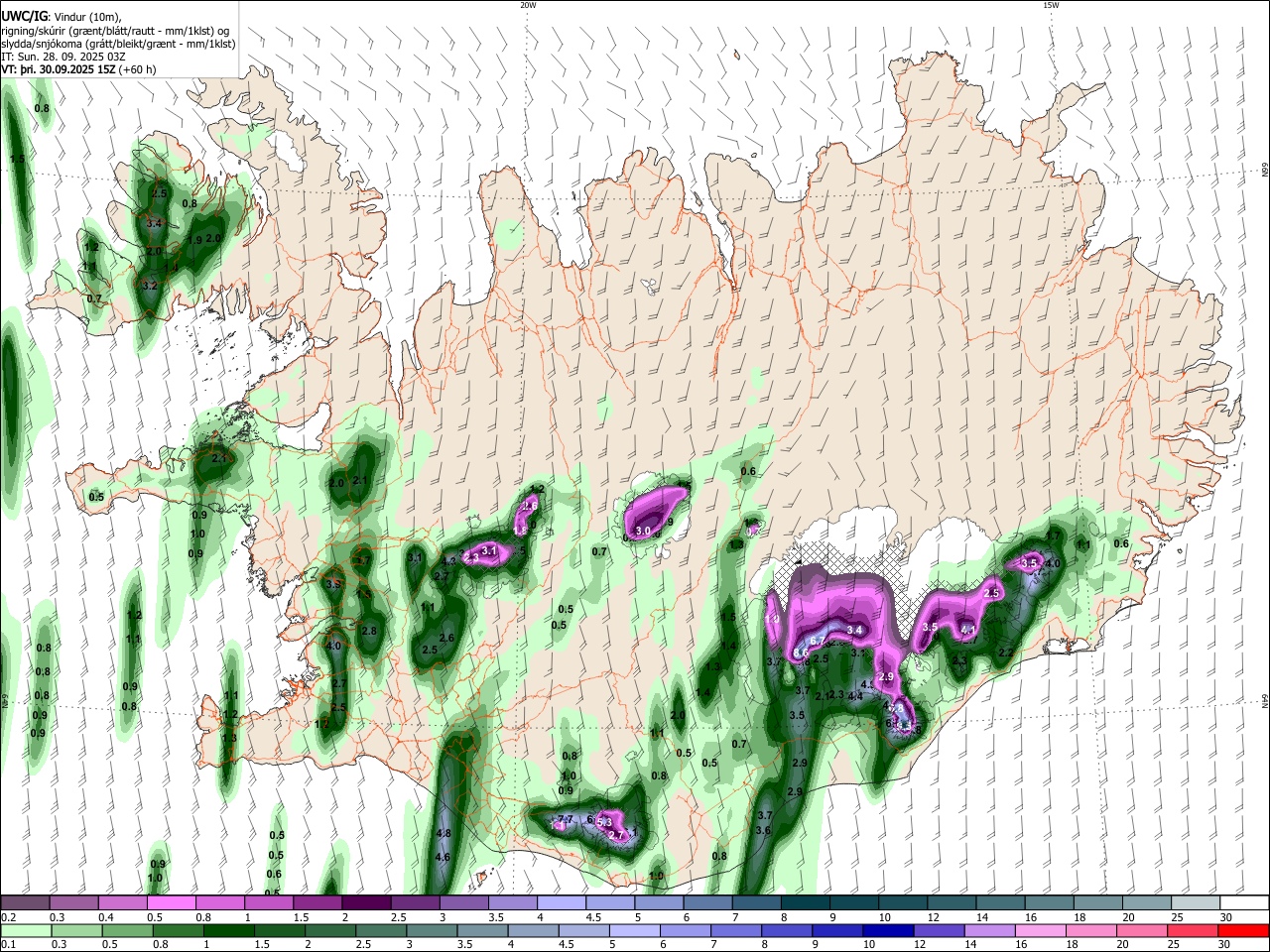Viewport: 1270px width, 952px height.
Task: Click the "3.0" value on the central glacier
Action: click(x=642, y=532)
